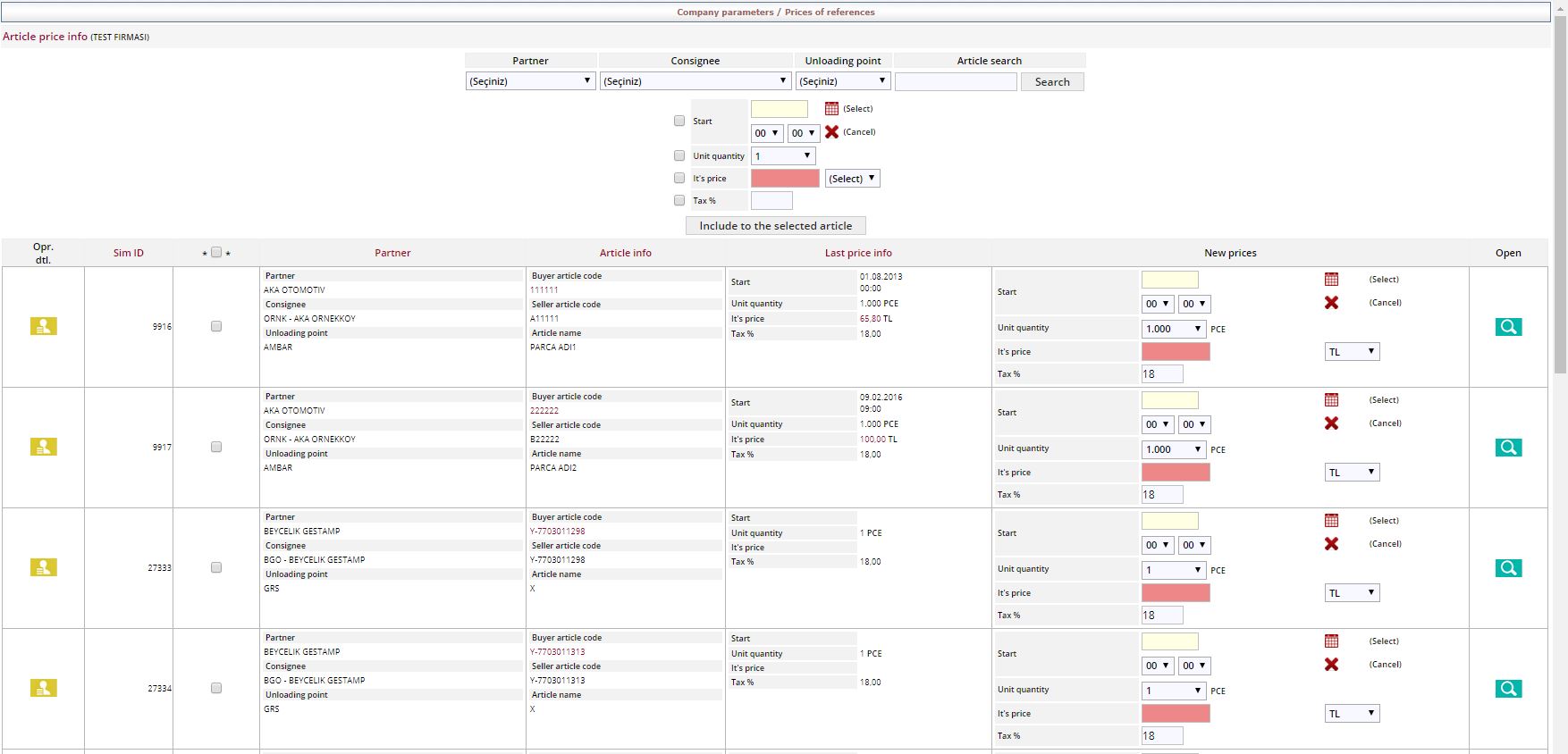Click calendar icon in row 27334 new prices
The height and width of the screenshot is (754, 1568).
coord(1331,641)
